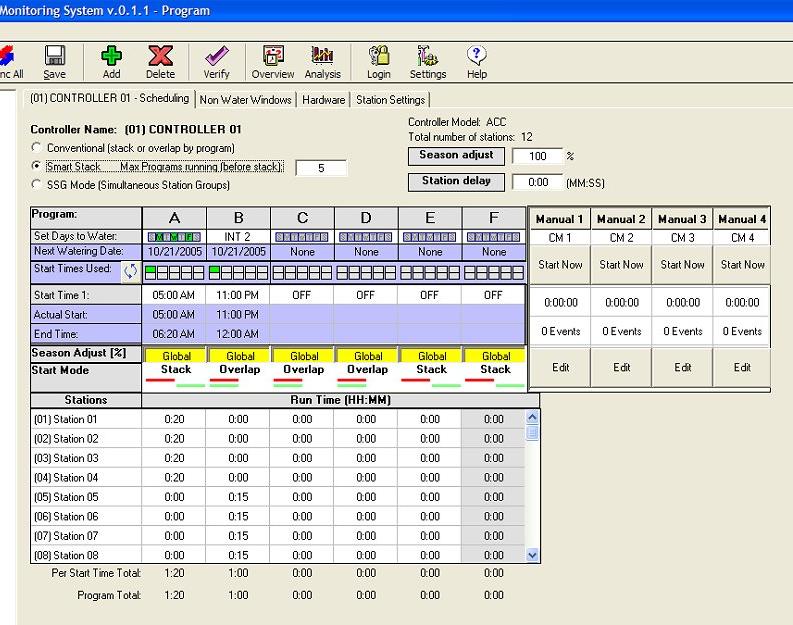Click Program F start times used boxes
Screen dimensions: 793x625
click(494, 273)
